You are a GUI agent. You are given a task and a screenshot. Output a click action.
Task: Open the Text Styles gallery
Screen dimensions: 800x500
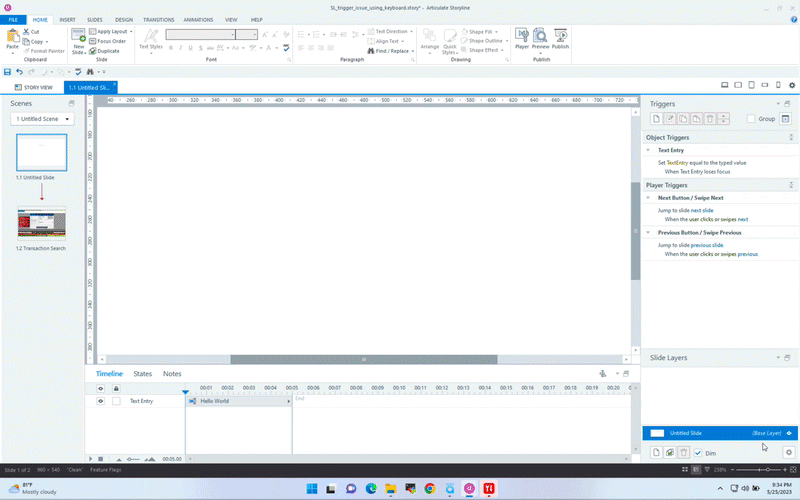coord(150,40)
